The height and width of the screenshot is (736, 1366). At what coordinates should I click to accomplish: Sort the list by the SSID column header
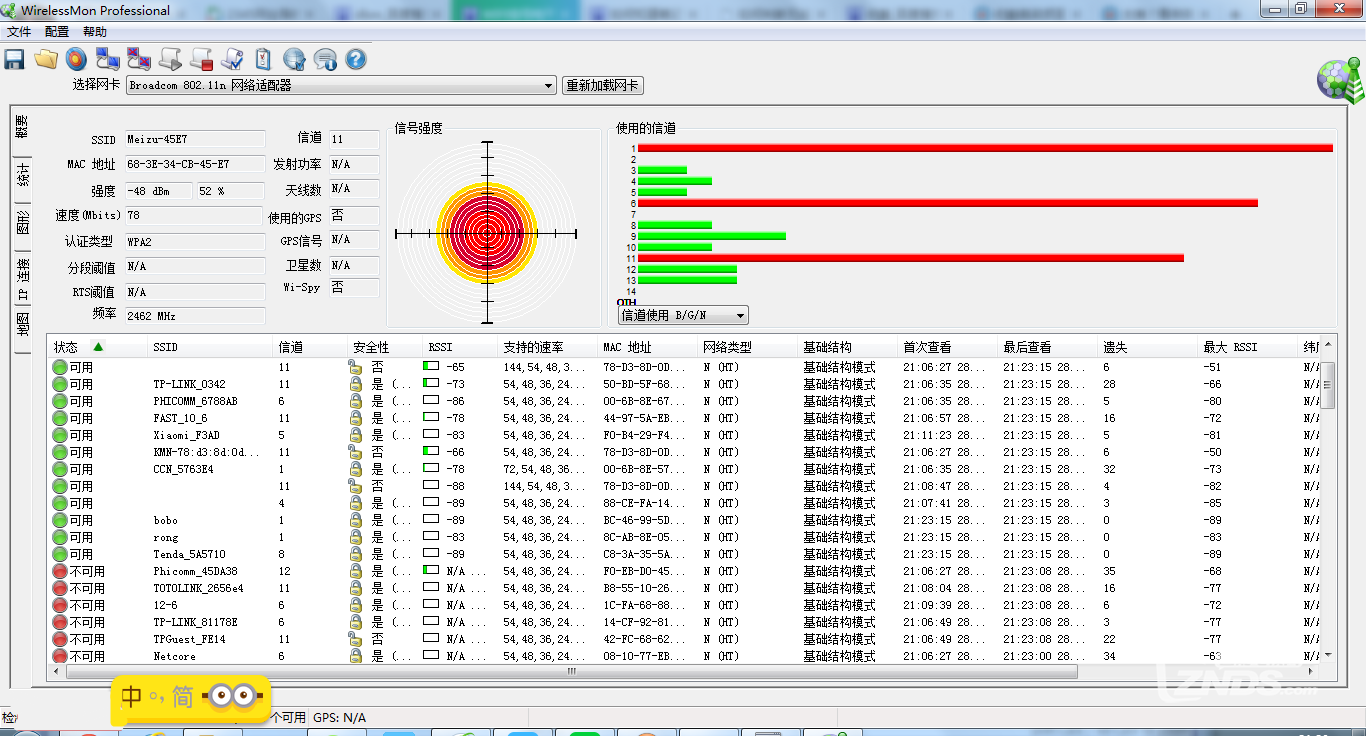[211, 347]
